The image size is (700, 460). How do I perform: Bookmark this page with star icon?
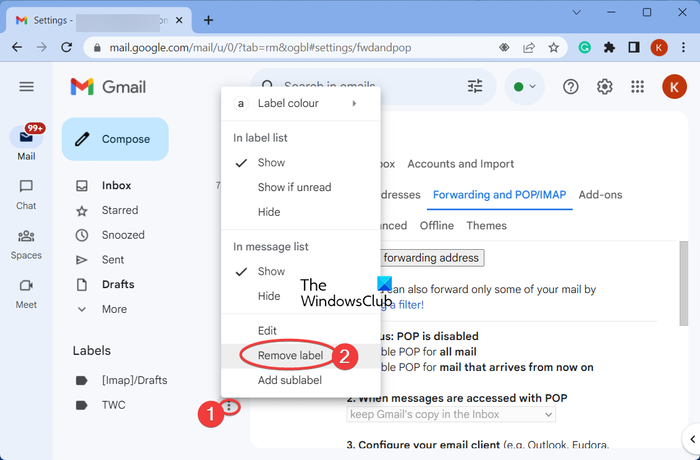tap(554, 47)
